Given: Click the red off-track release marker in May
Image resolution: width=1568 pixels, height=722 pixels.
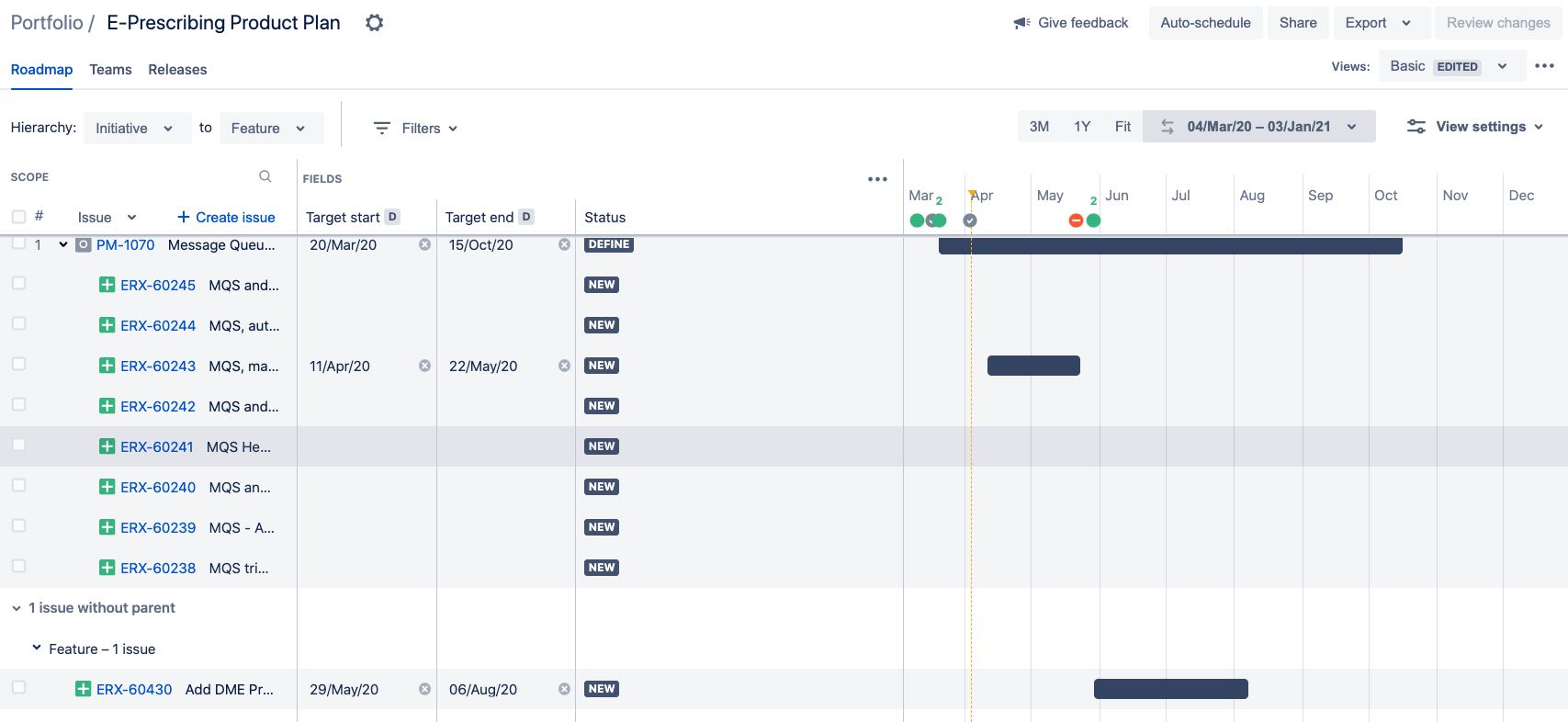Looking at the screenshot, I should (x=1076, y=220).
